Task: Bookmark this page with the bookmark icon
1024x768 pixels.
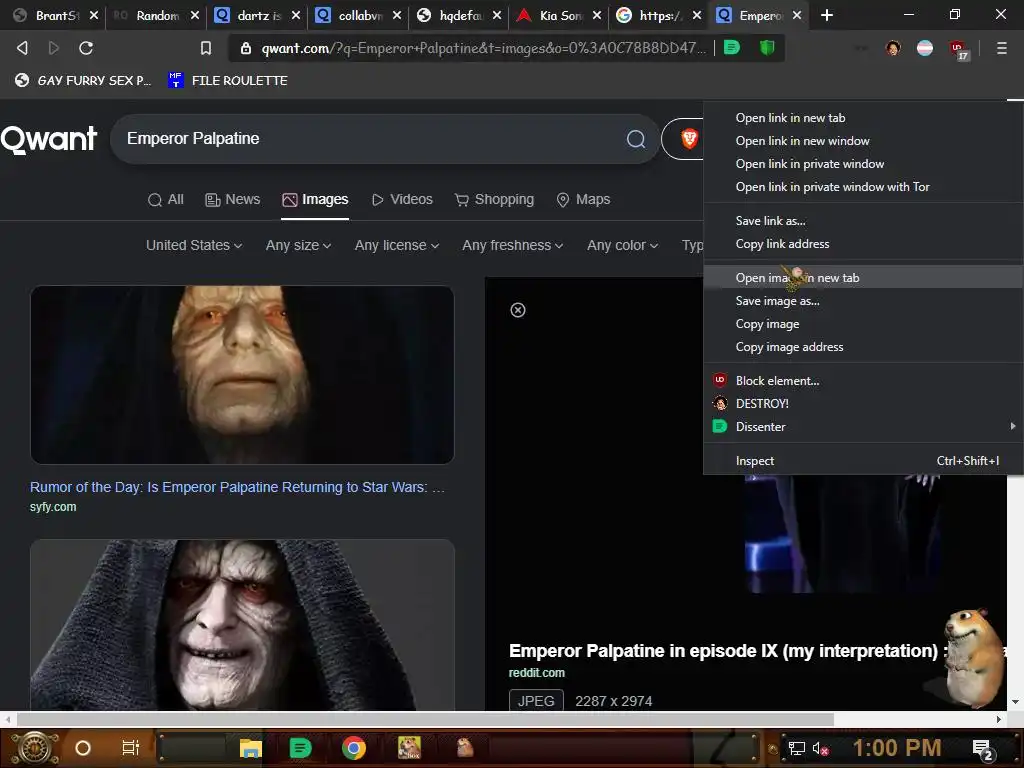Action: click(x=206, y=48)
